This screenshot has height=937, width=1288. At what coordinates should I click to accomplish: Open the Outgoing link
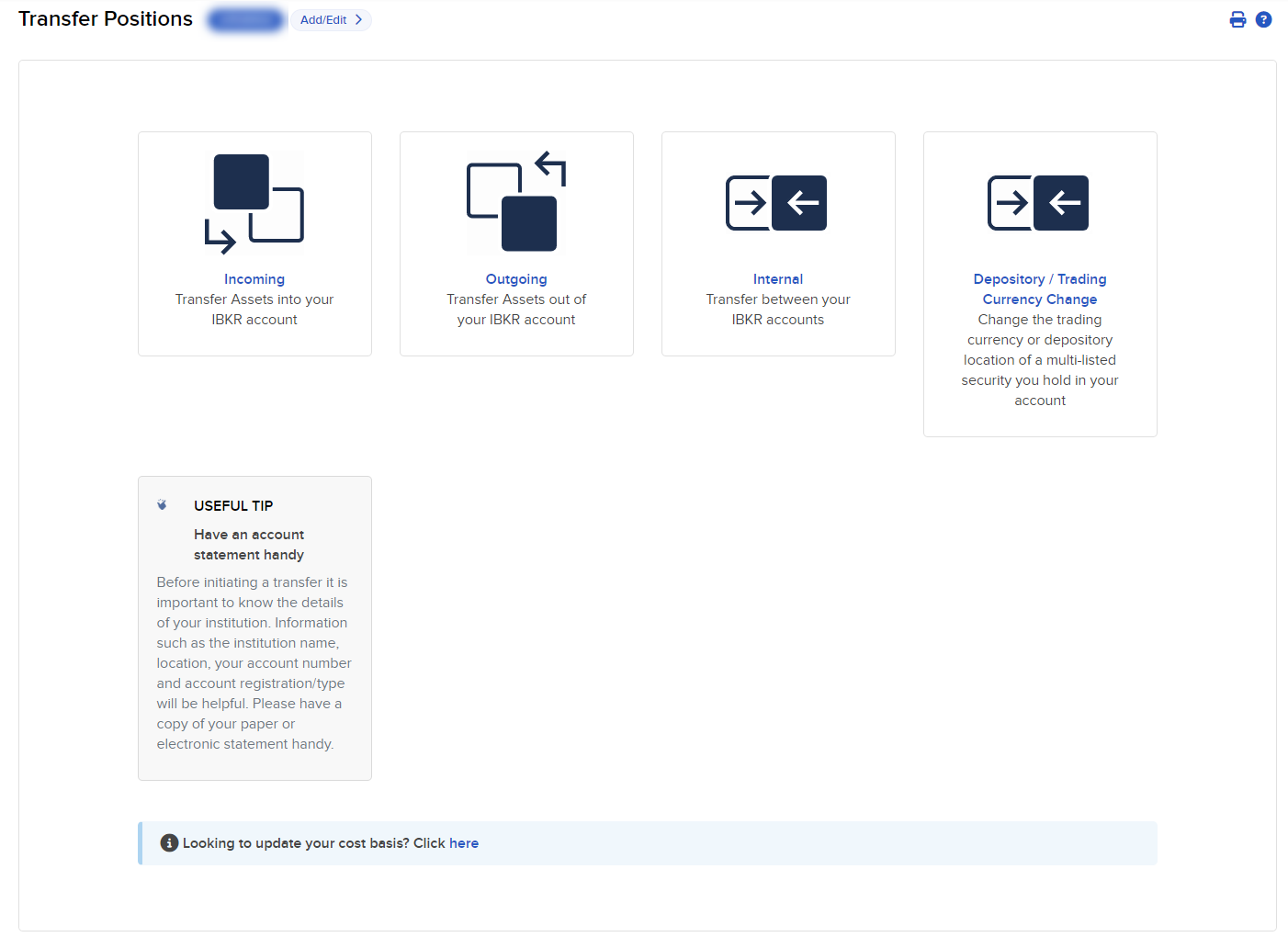[516, 278]
